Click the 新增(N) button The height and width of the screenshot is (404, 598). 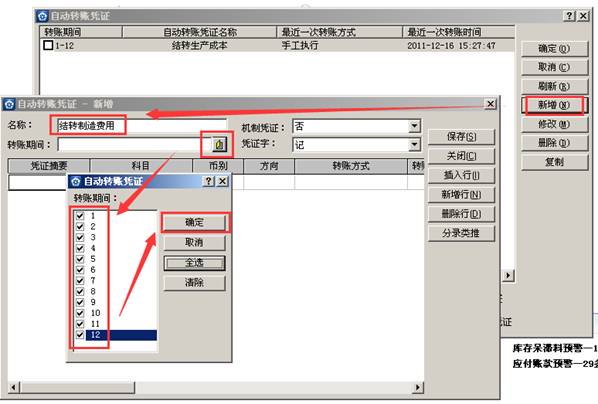(x=554, y=105)
